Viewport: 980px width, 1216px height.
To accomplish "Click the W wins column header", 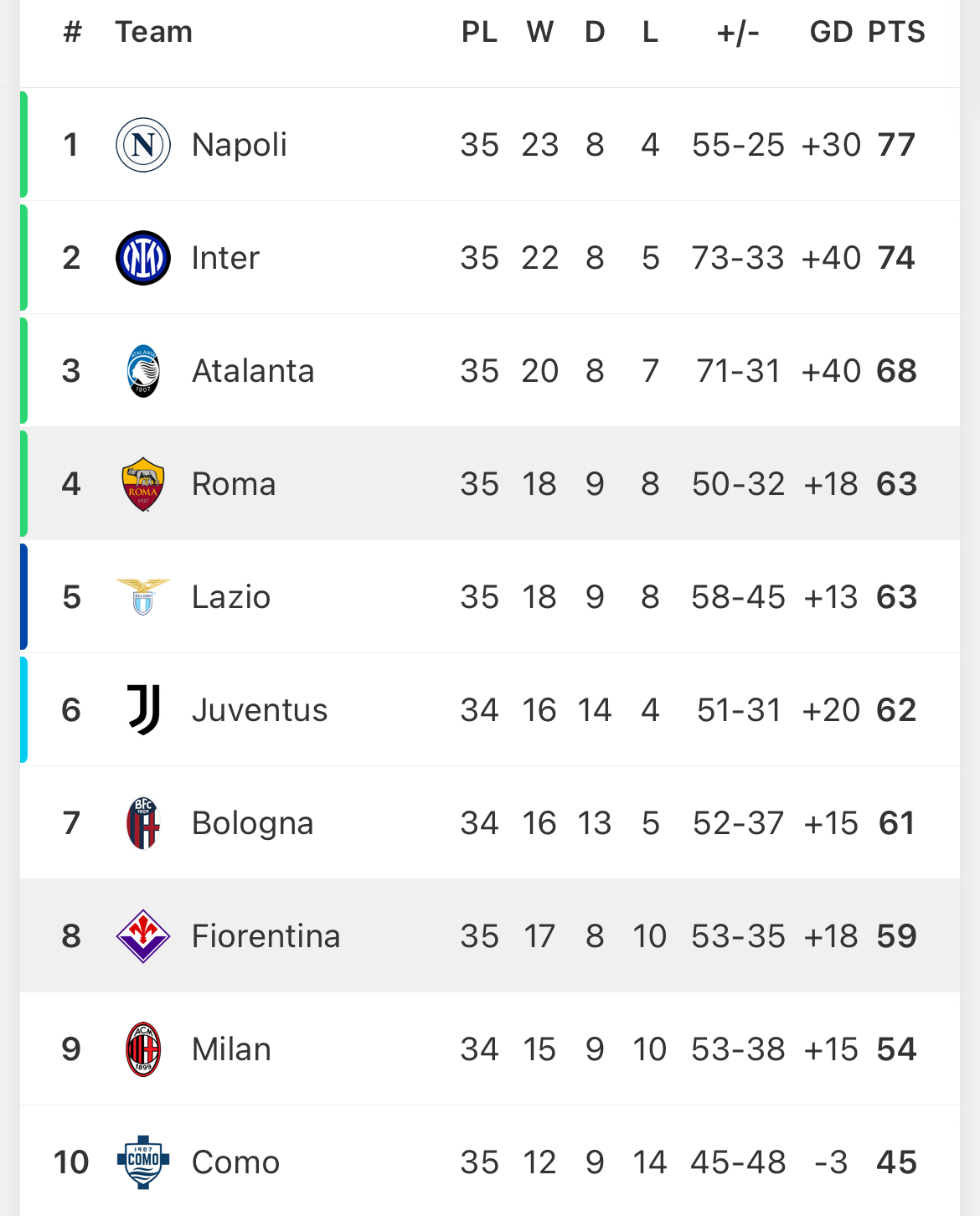I will pyautogui.click(x=540, y=32).
